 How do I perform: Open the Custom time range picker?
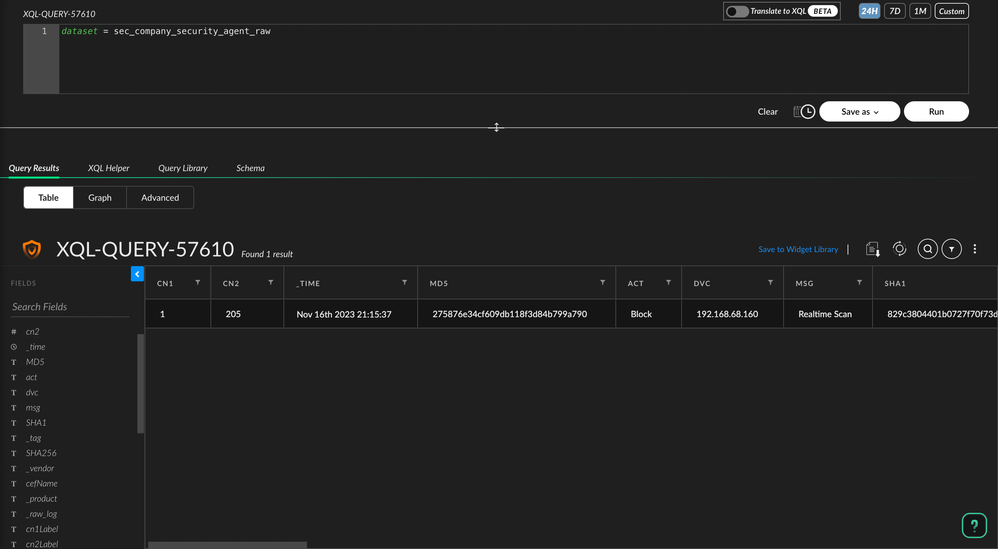pos(951,11)
